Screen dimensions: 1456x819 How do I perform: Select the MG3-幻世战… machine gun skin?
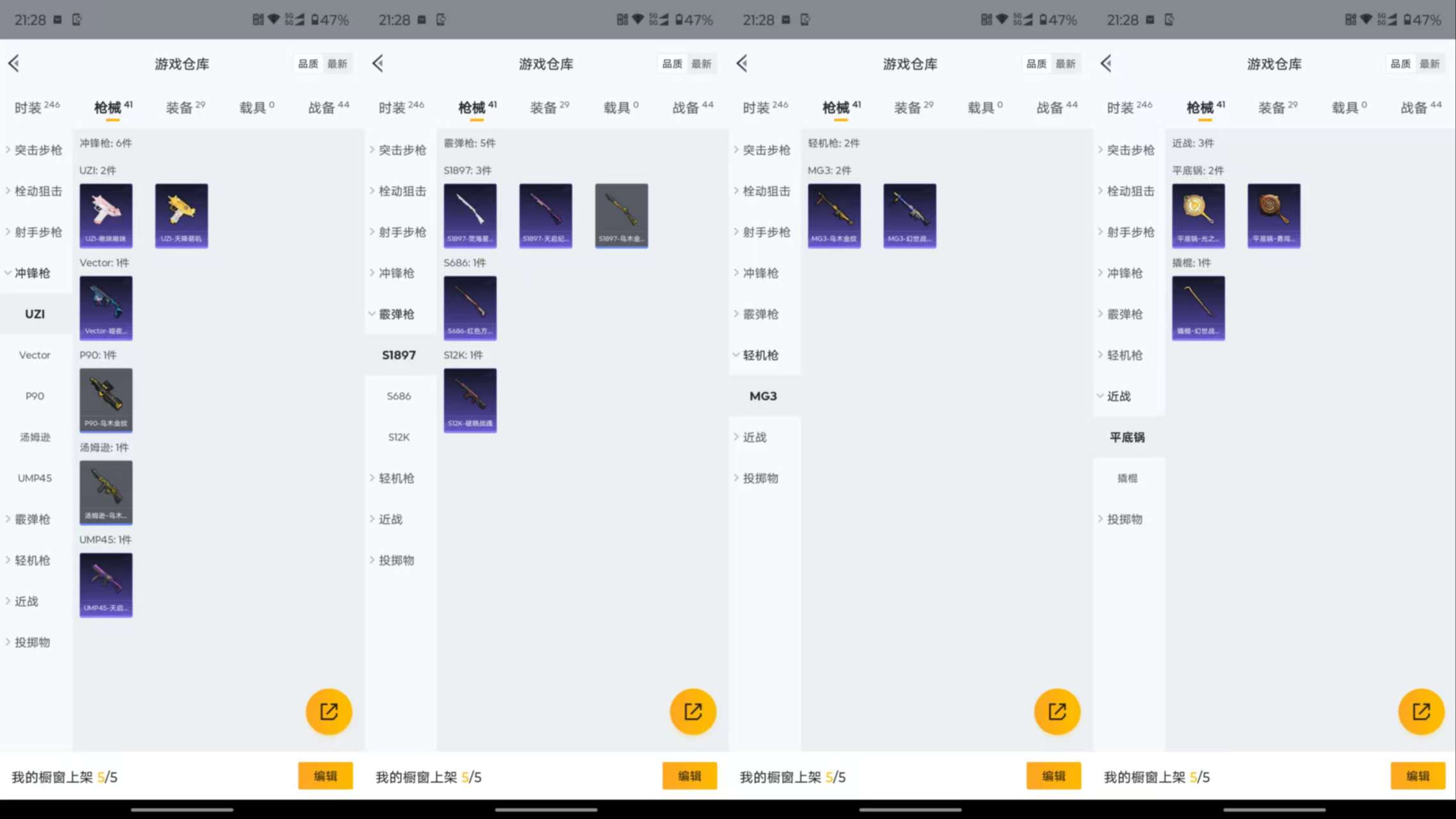[x=909, y=215]
